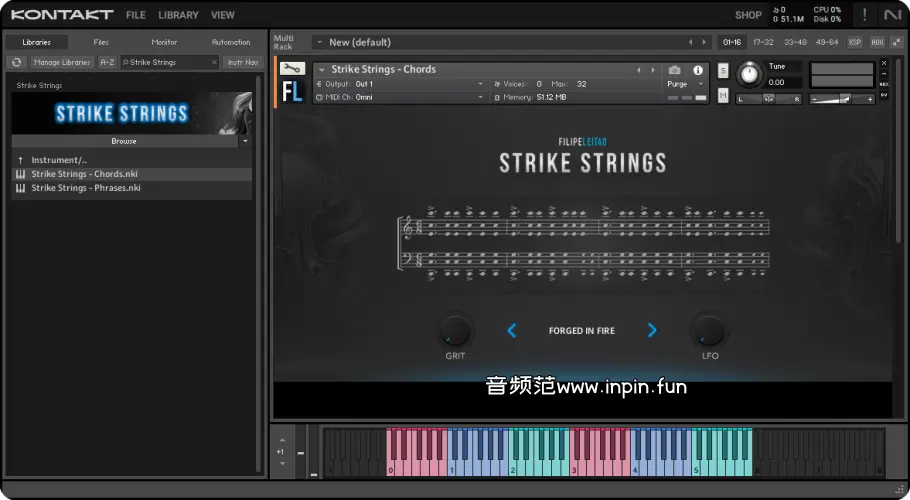Switch to the Files tab
Screen dimensions: 910x500
(x=101, y=42)
